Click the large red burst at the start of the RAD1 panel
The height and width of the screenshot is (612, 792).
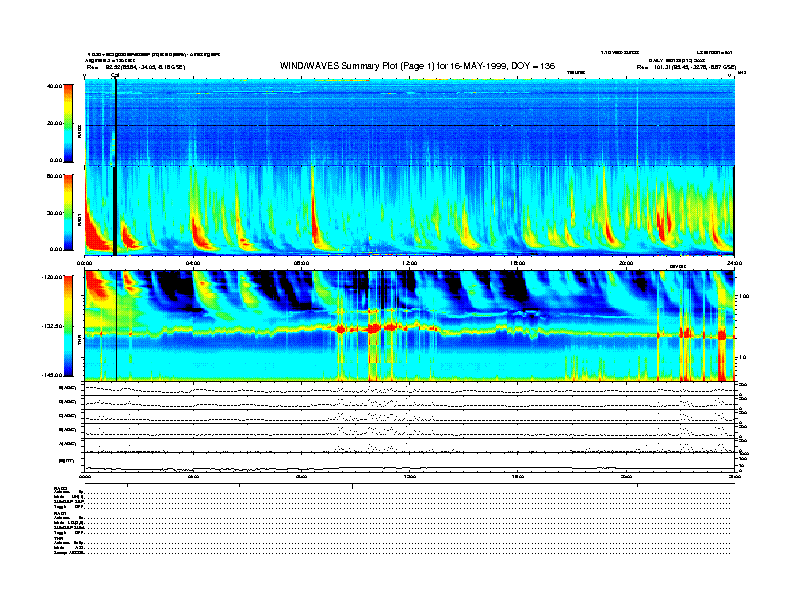click(x=95, y=234)
